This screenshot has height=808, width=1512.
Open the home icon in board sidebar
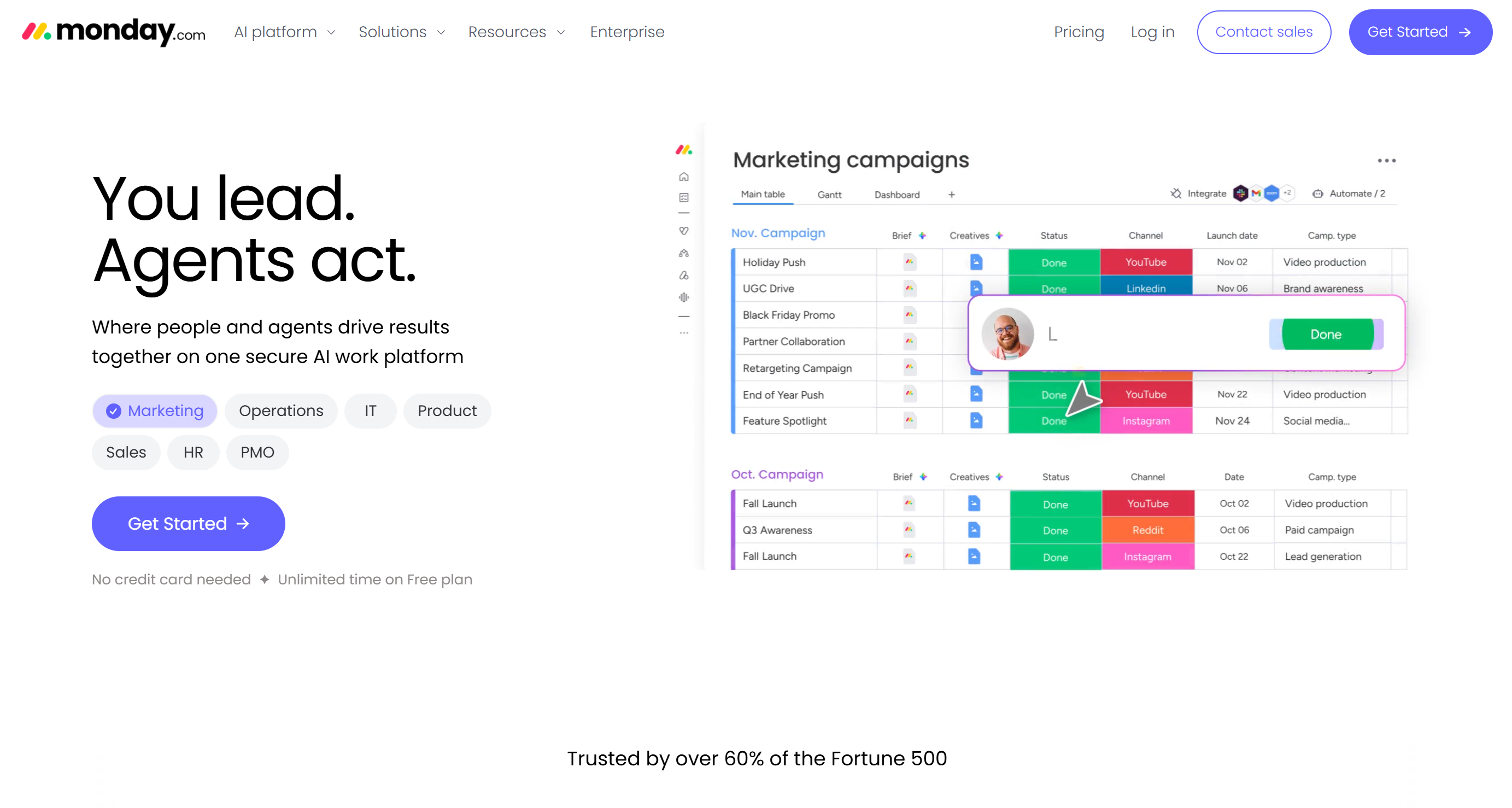684,177
